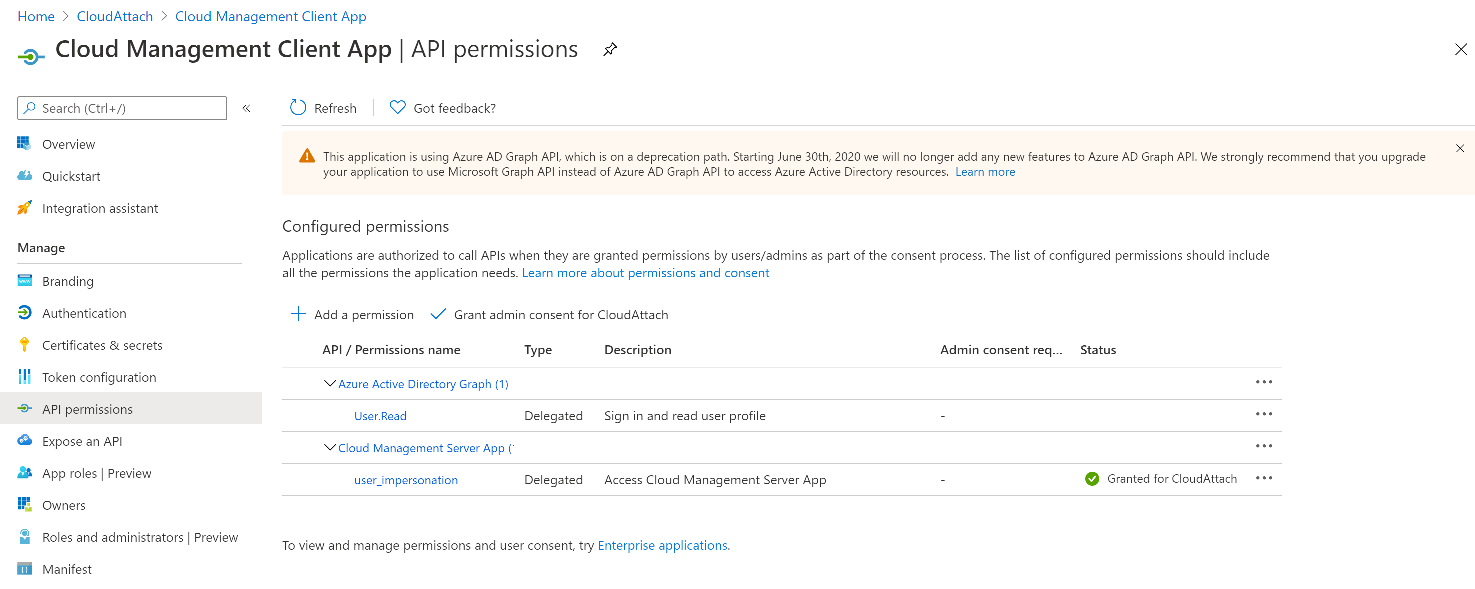The image size is (1475, 589).
Task: Click the plus icon for Add a permission
Action: pyautogui.click(x=298, y=314)
